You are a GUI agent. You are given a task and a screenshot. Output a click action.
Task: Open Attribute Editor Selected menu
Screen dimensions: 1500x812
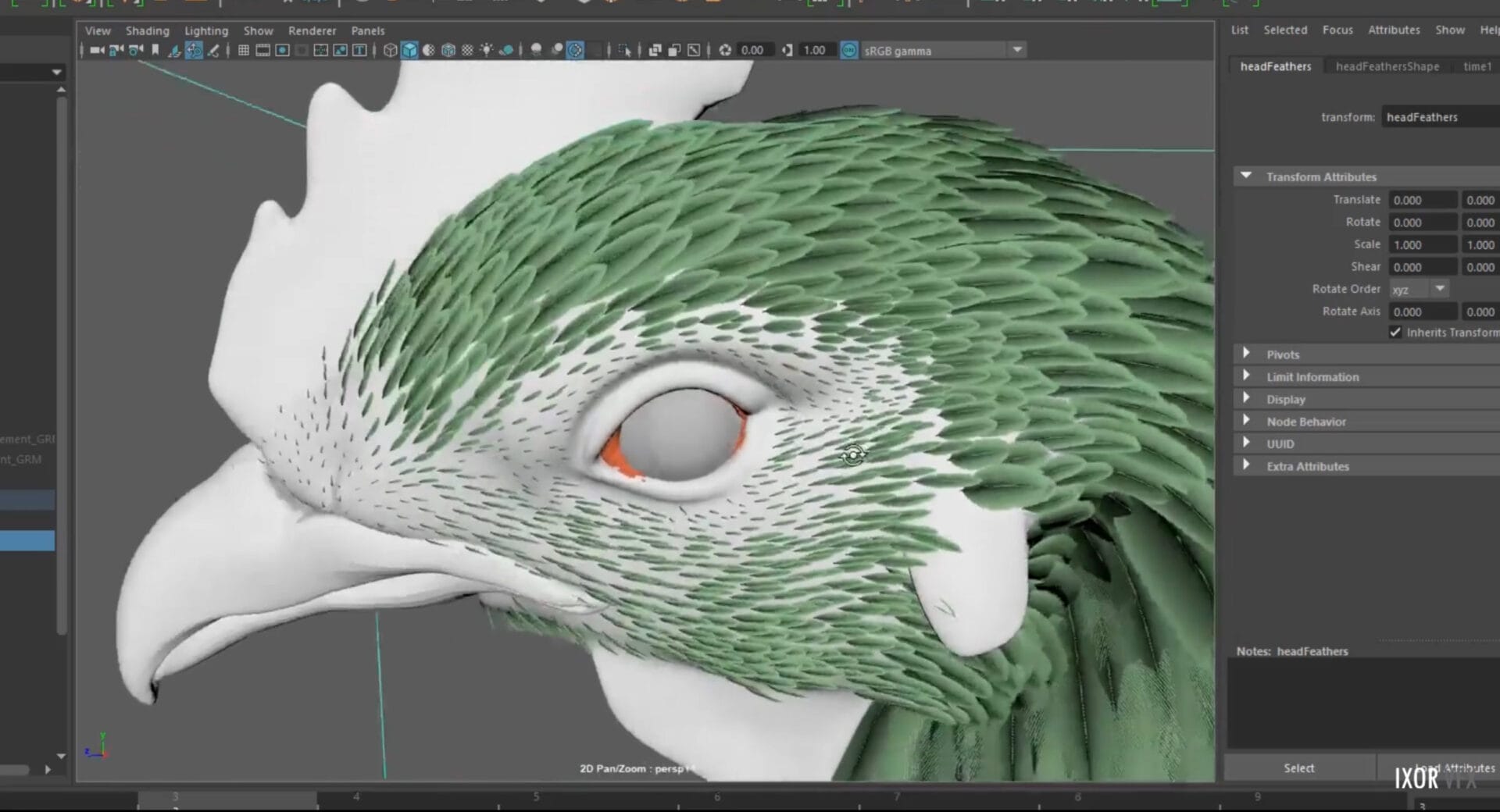1285,30
